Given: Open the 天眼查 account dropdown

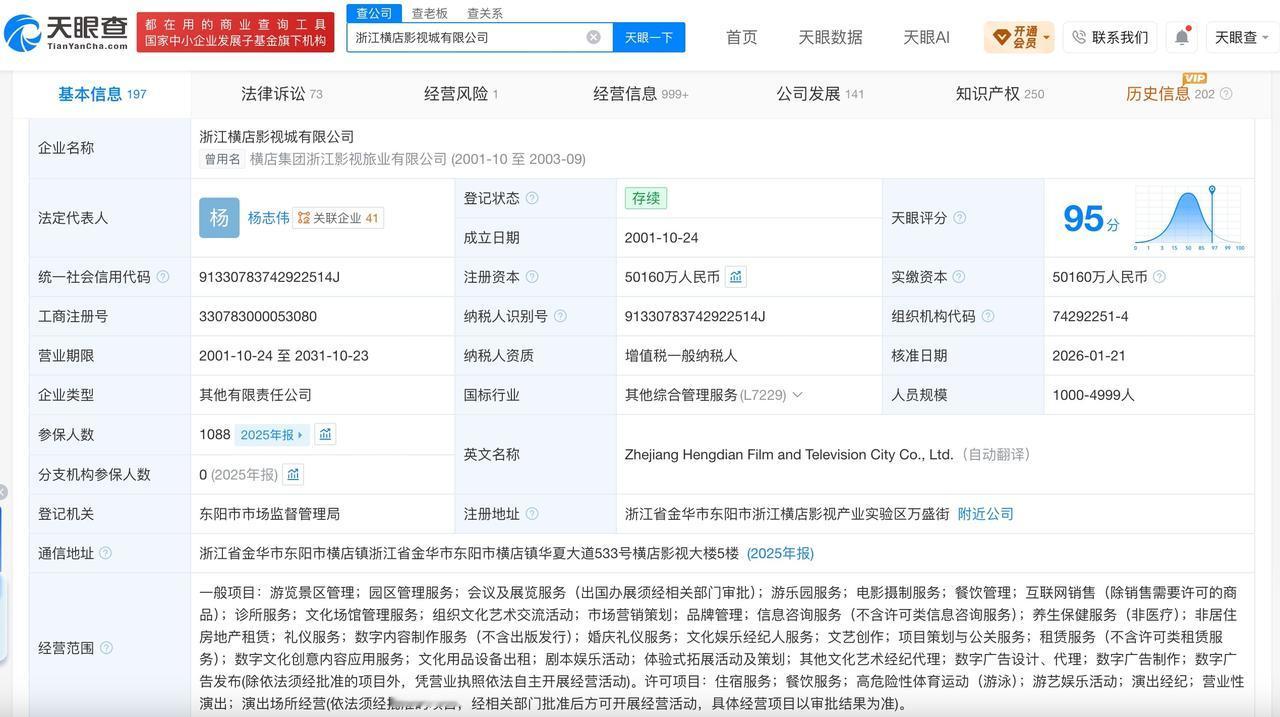Looking at the screenshot, I should click(1241, 37).
